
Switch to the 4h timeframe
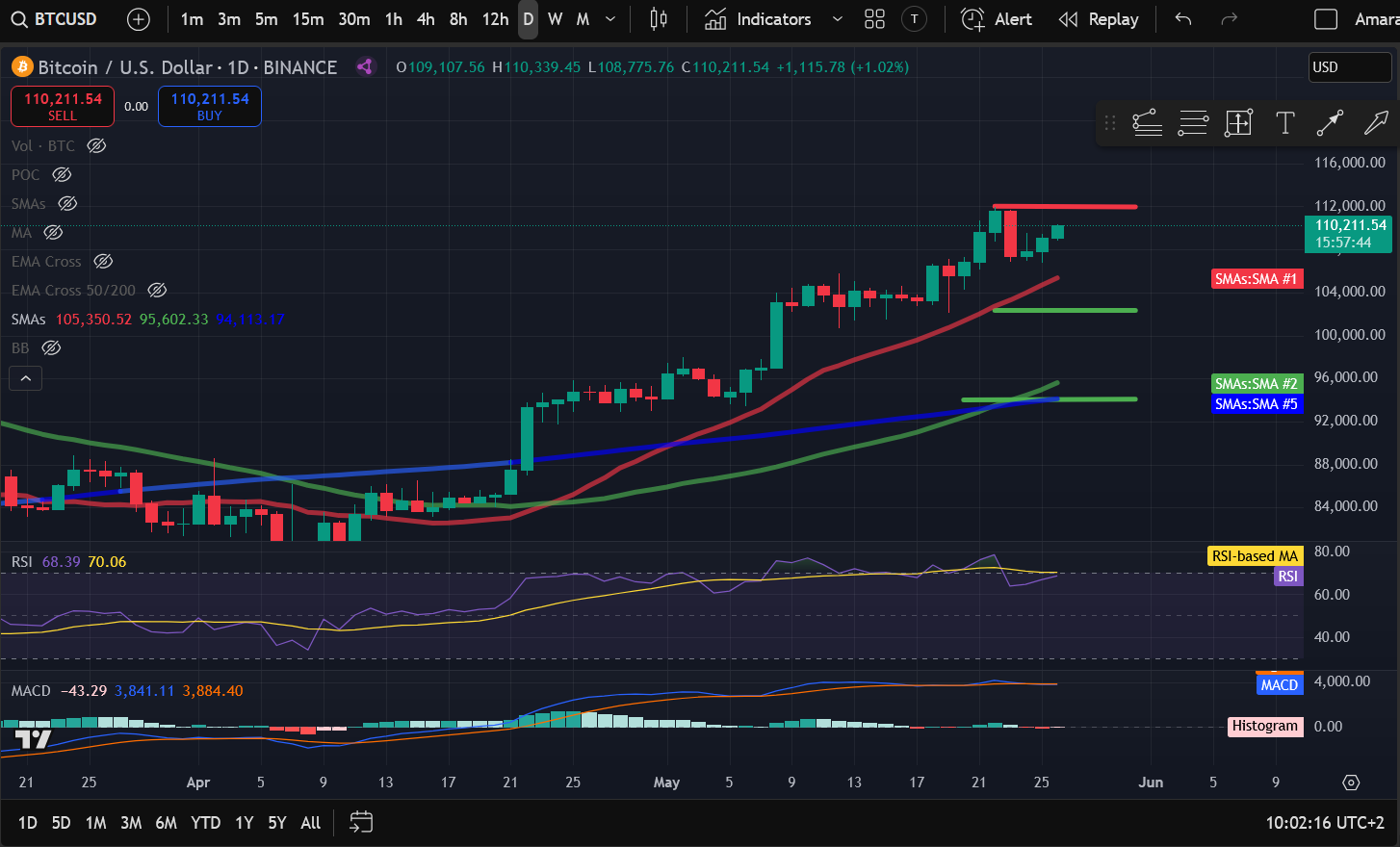[426, 19]
